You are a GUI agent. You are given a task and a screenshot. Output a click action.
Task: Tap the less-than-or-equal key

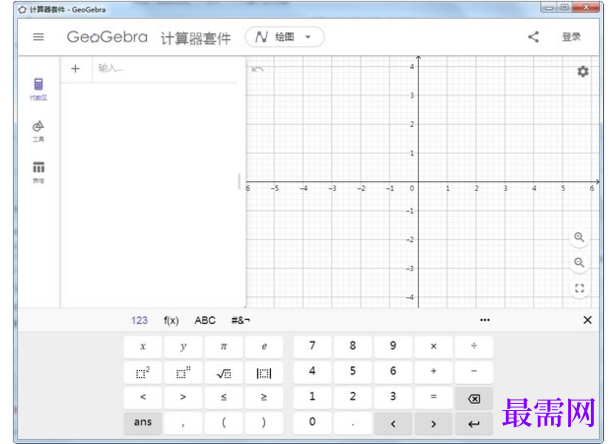click(x=224, y=397)
